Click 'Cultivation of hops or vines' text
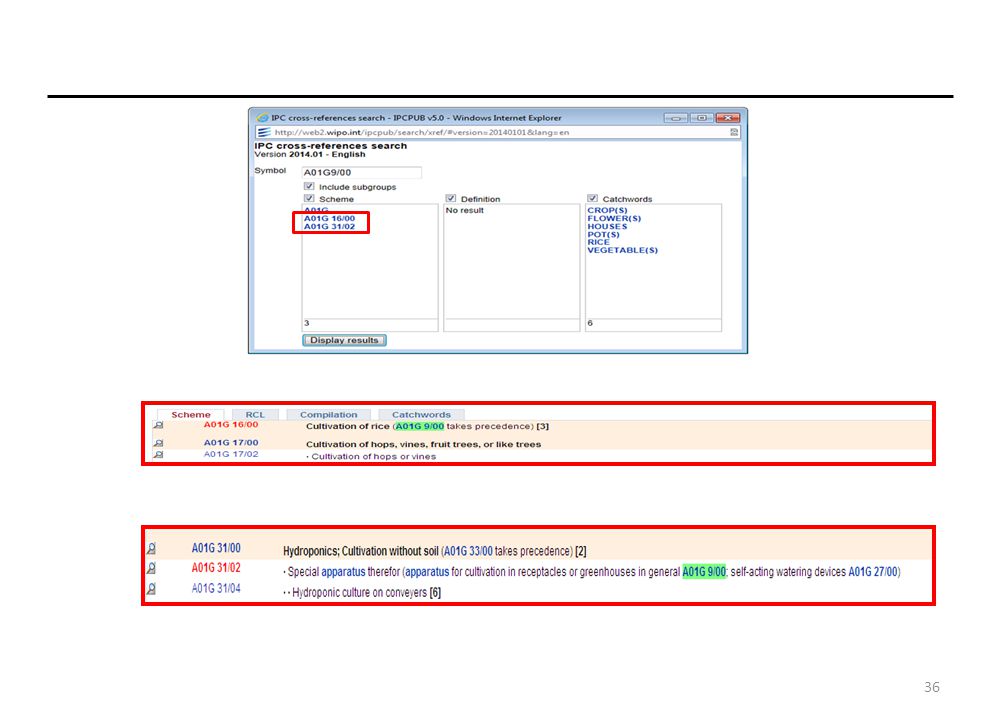The height and width of the screenshot is (720, 1000). (374, 457)
